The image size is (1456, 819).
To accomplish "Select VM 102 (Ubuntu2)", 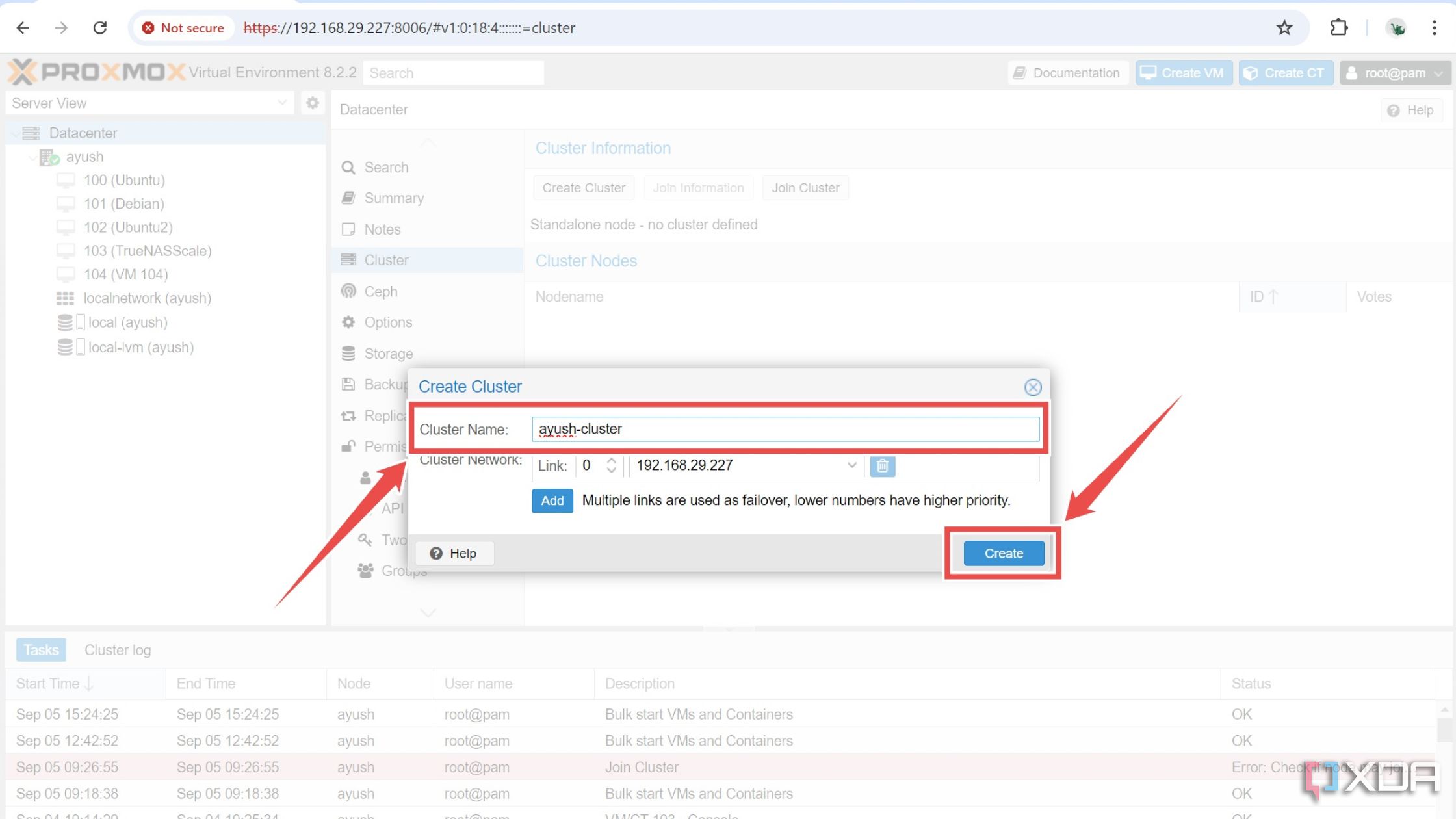I will tap(128, 227).
